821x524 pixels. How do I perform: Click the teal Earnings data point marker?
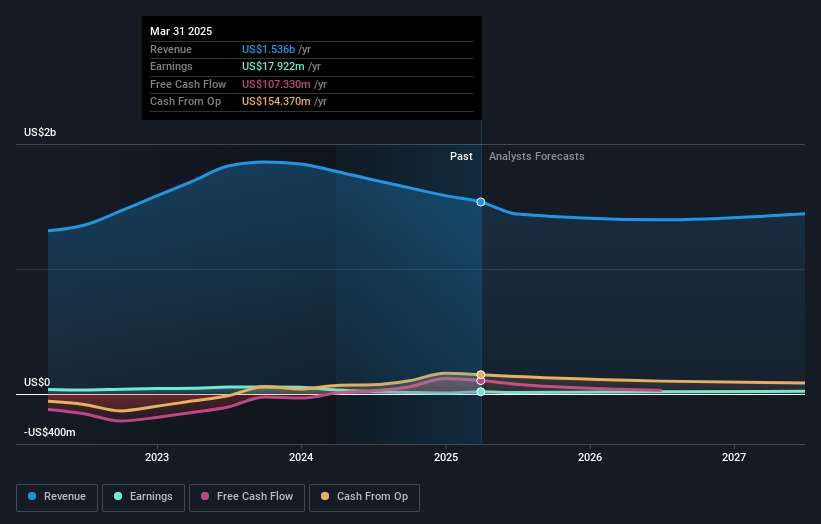pos(481,392)
